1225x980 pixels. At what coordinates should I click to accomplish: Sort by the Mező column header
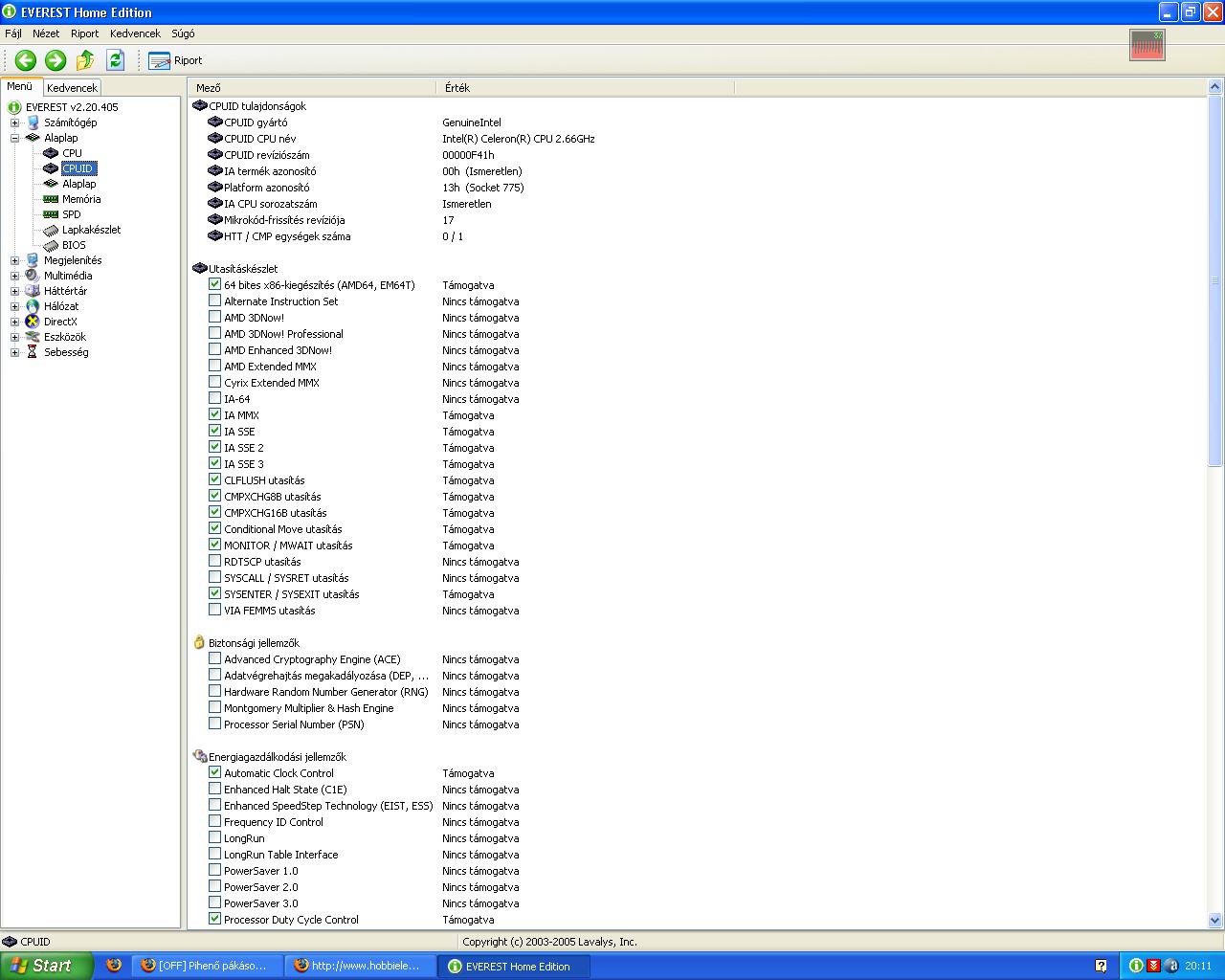312,87
